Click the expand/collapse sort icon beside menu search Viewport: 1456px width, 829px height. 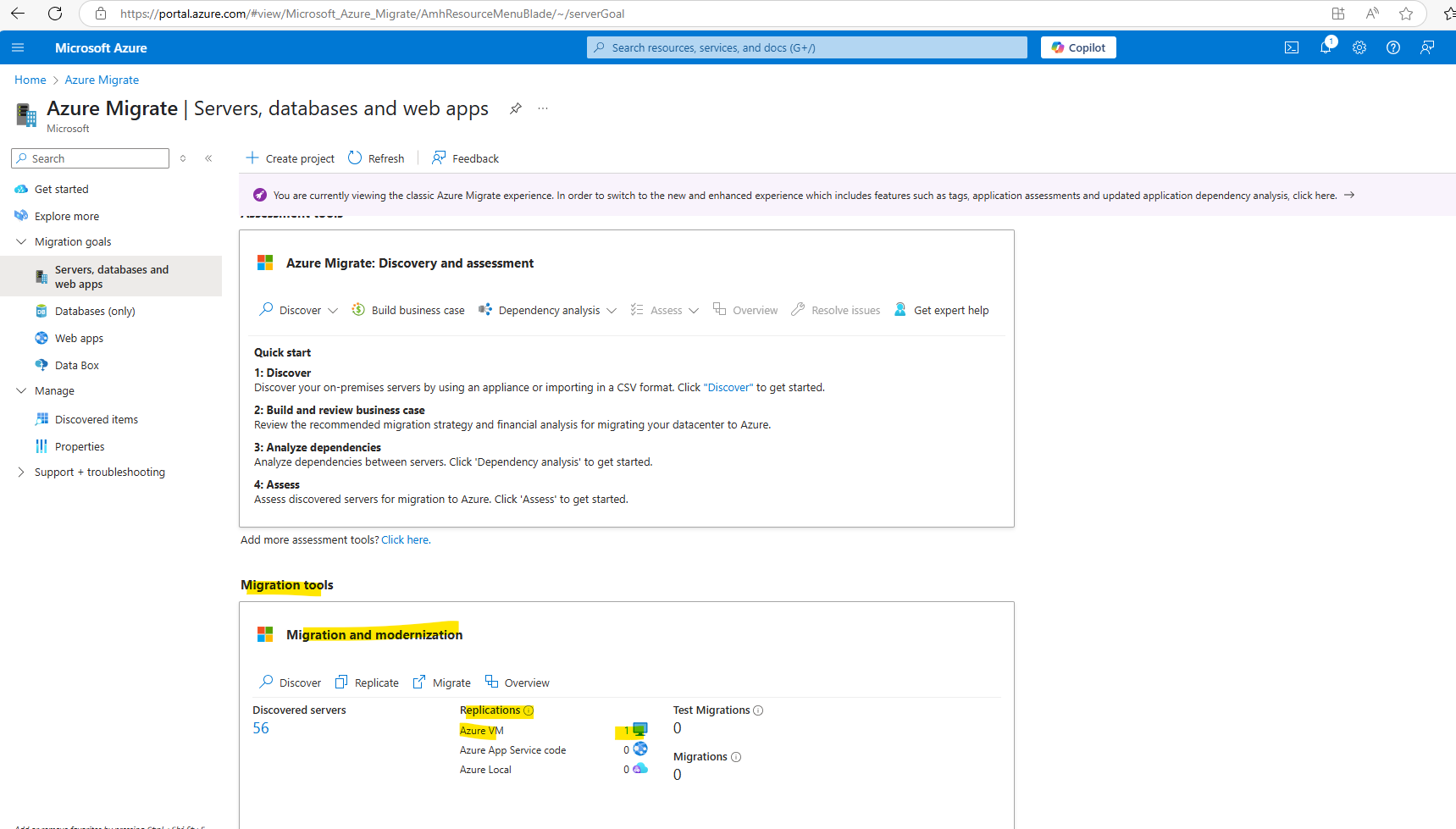pos(183,158)
